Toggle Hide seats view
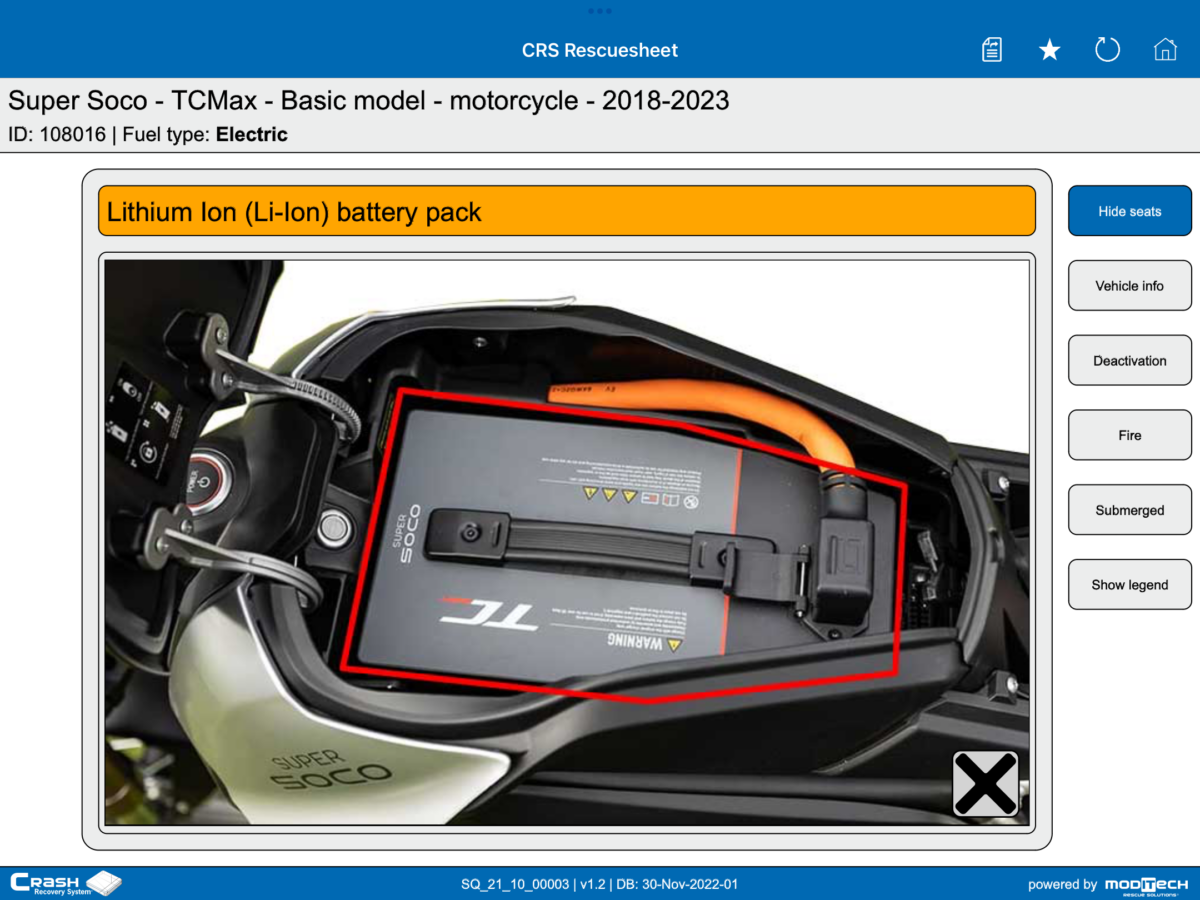 coord(1129,211)
